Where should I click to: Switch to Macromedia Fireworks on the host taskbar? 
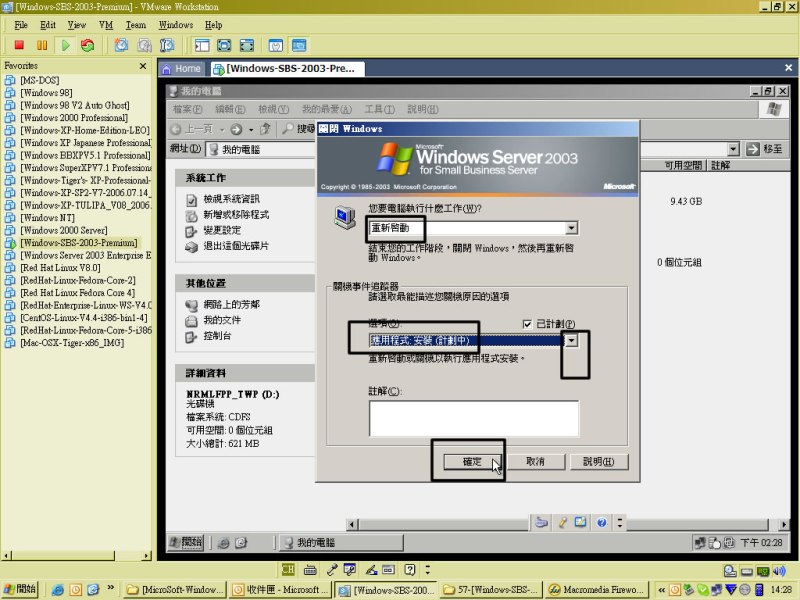coord(597,590)
